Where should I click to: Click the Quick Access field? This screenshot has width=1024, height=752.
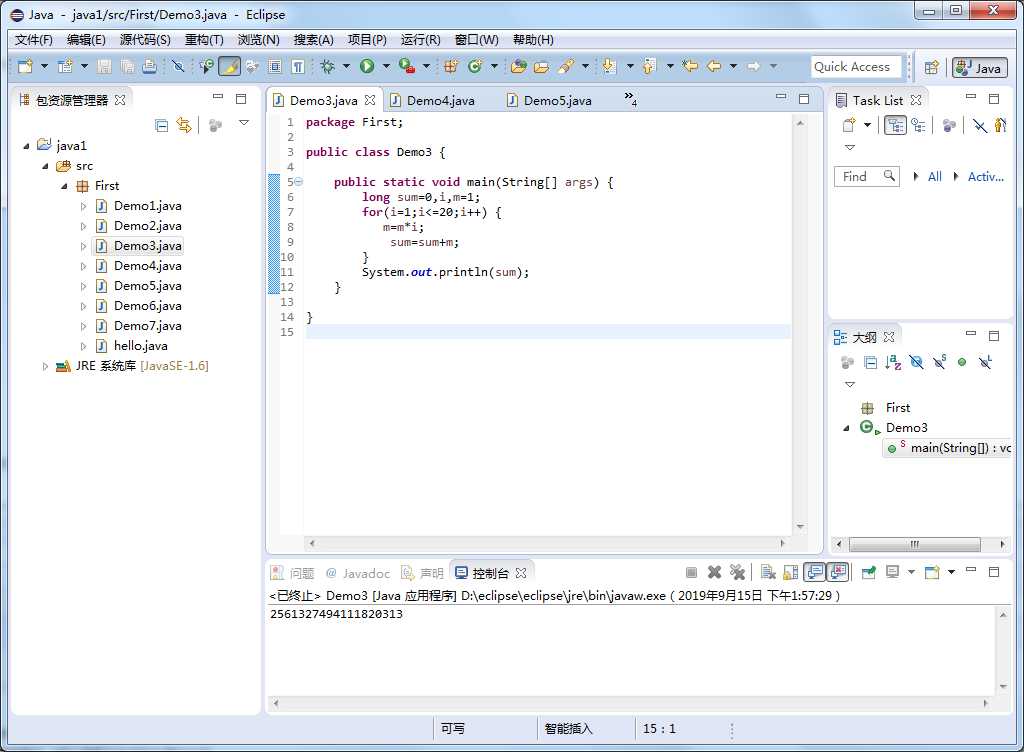pos(856,67)
